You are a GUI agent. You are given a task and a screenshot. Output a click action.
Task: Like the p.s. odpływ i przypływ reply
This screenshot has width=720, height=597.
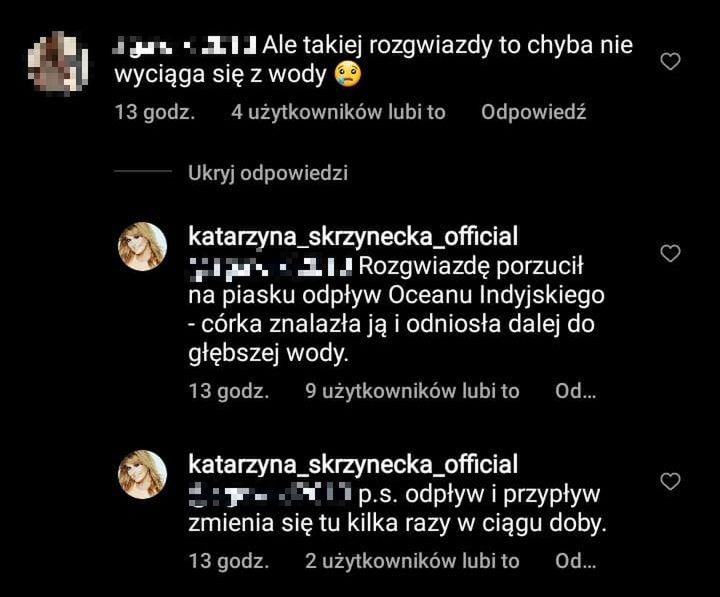(670, 481)
